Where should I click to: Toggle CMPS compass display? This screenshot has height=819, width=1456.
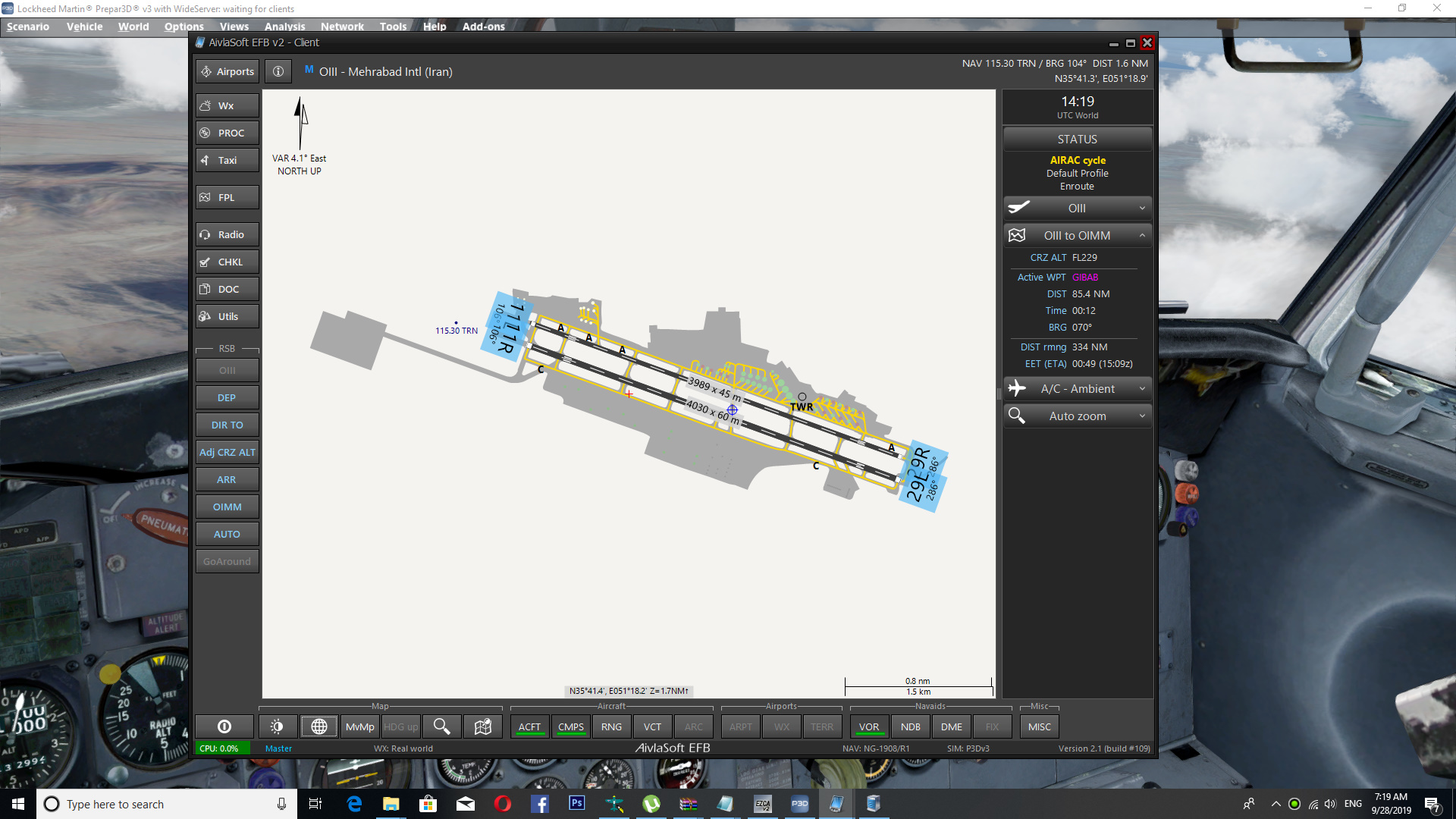pyautogui.click(x=571, y=726)
